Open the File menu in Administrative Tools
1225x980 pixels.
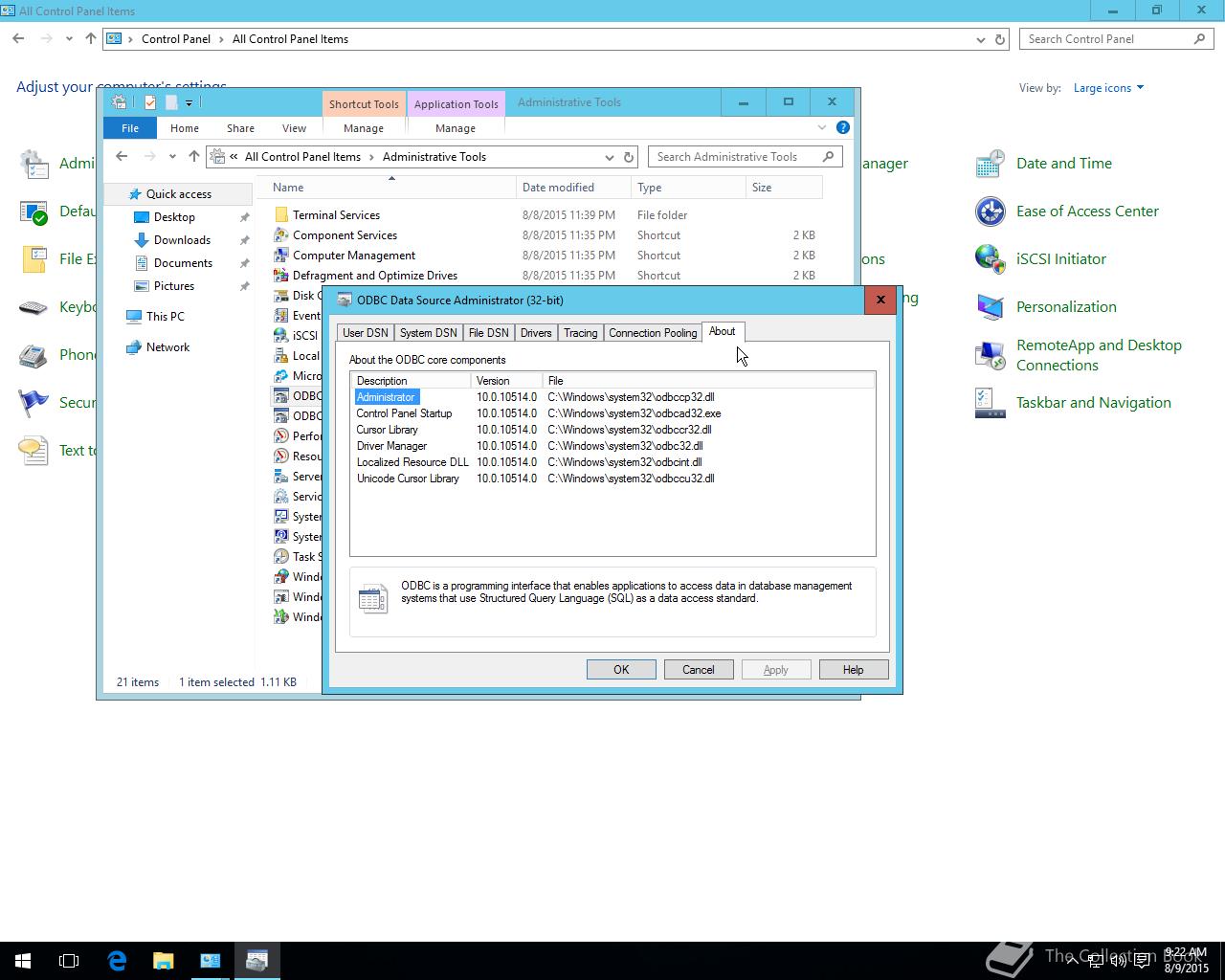130,128
